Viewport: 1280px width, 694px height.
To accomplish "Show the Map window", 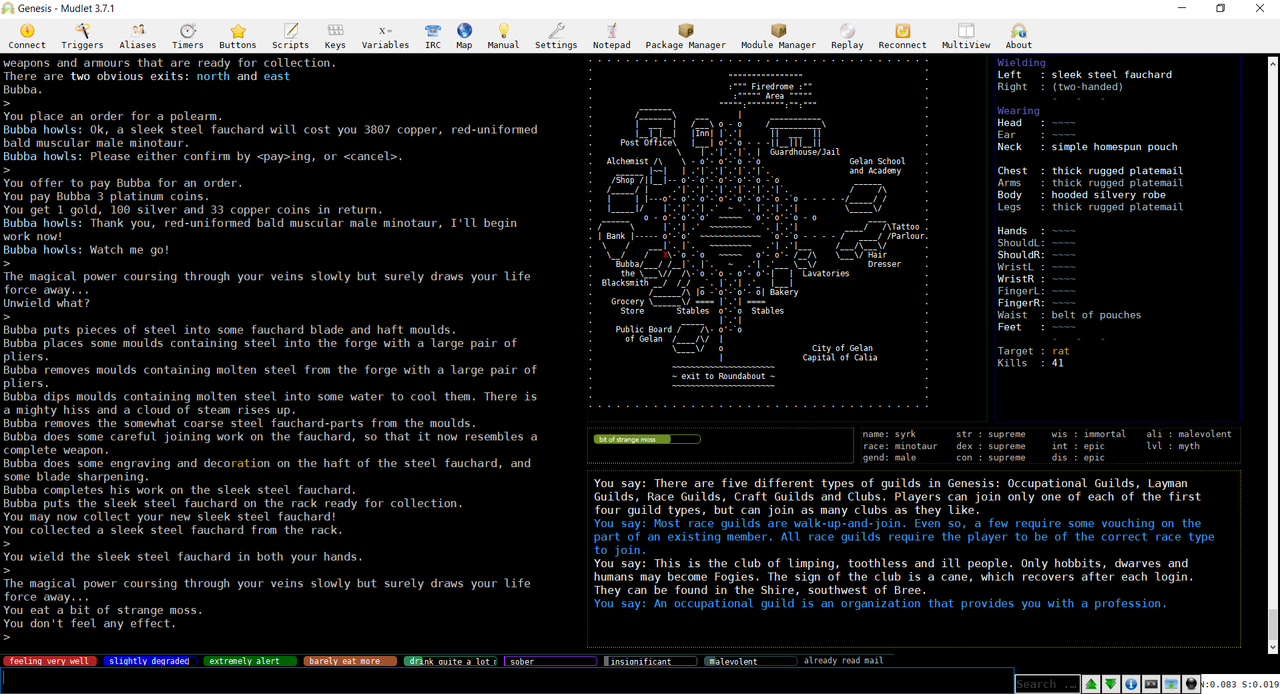I will 464,36.
